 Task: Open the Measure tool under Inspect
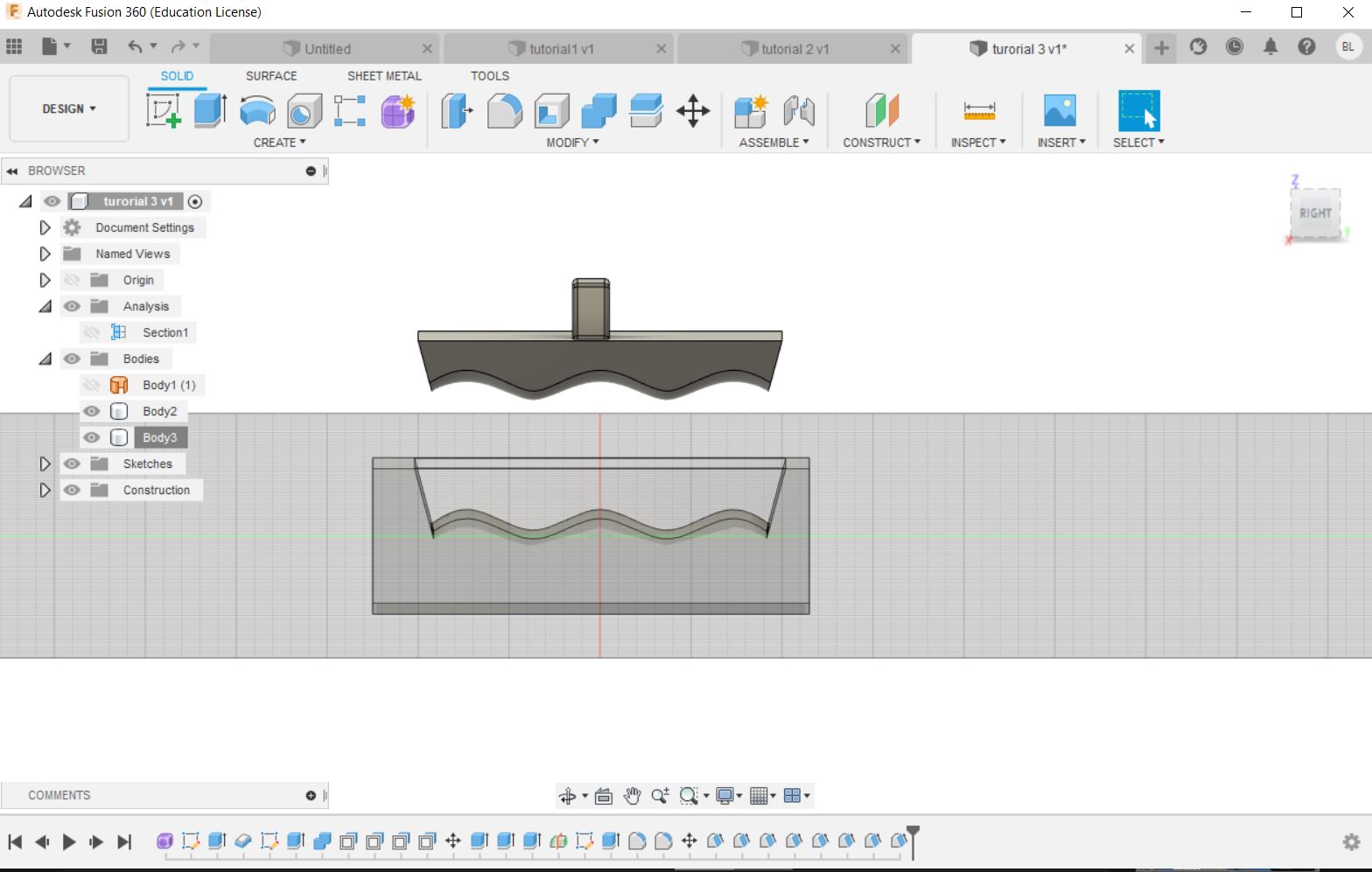point(979,111)
